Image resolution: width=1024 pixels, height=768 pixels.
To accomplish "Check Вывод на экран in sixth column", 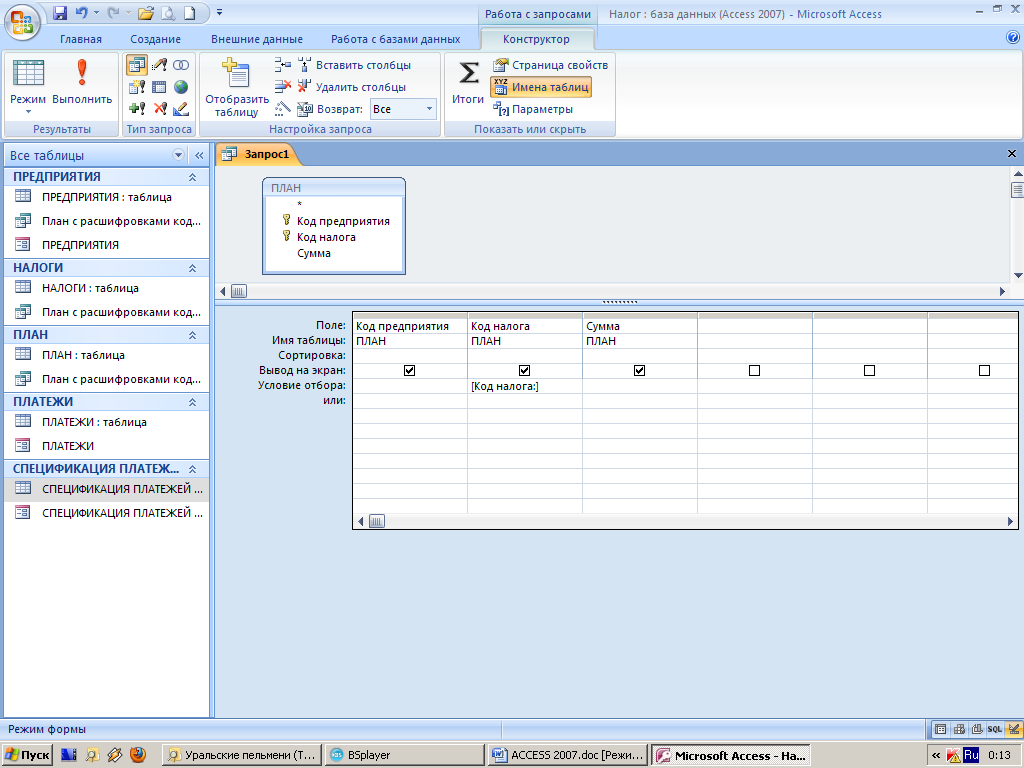I will (x=984, y=370).
